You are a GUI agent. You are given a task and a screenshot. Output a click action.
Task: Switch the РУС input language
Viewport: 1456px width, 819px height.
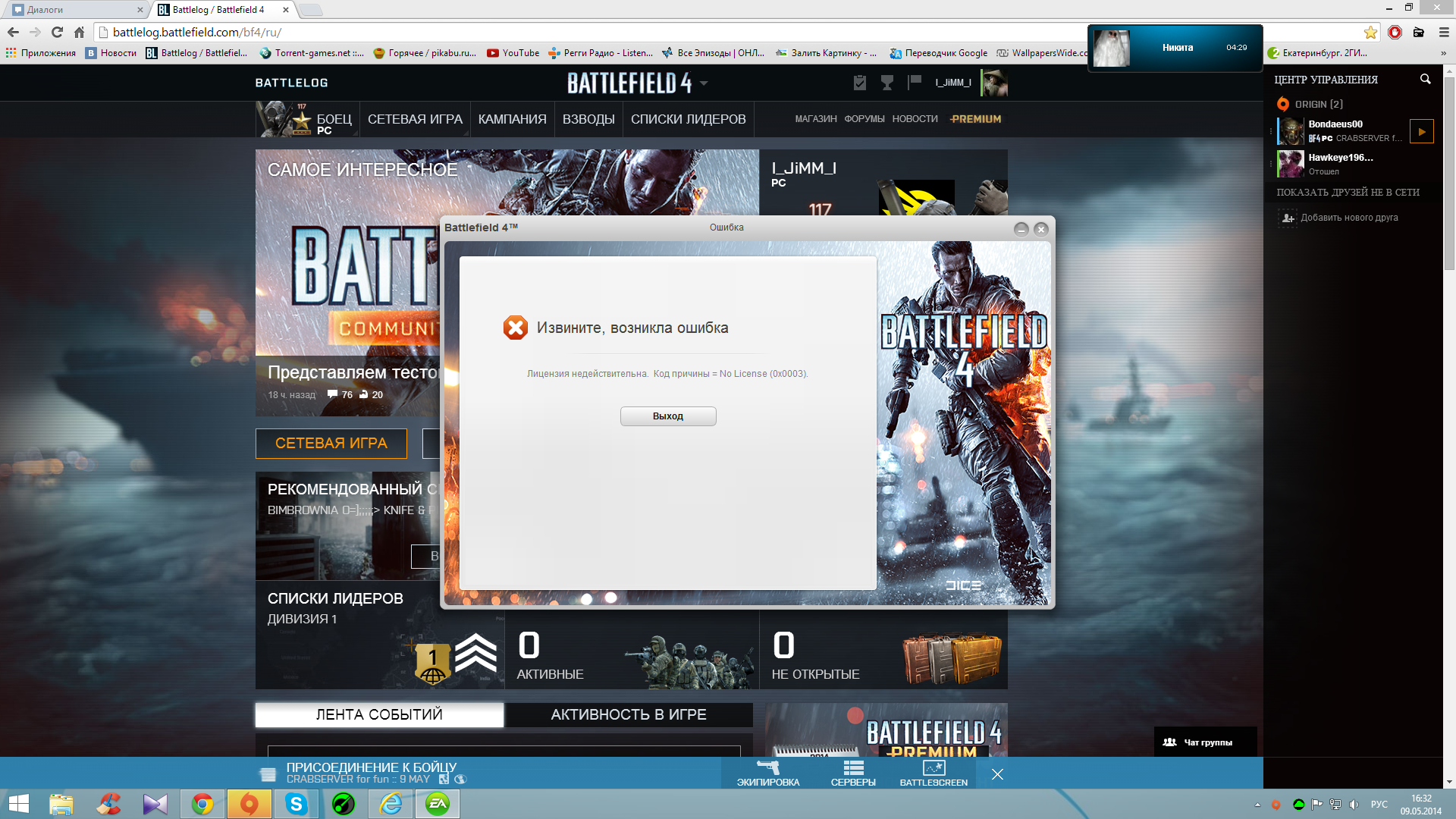click(1379, 805)
